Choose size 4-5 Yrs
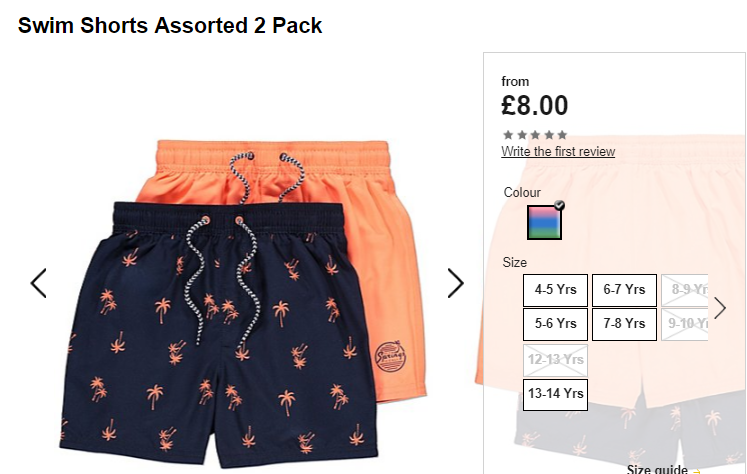This screenshot has height=474, width=747. 555,290
